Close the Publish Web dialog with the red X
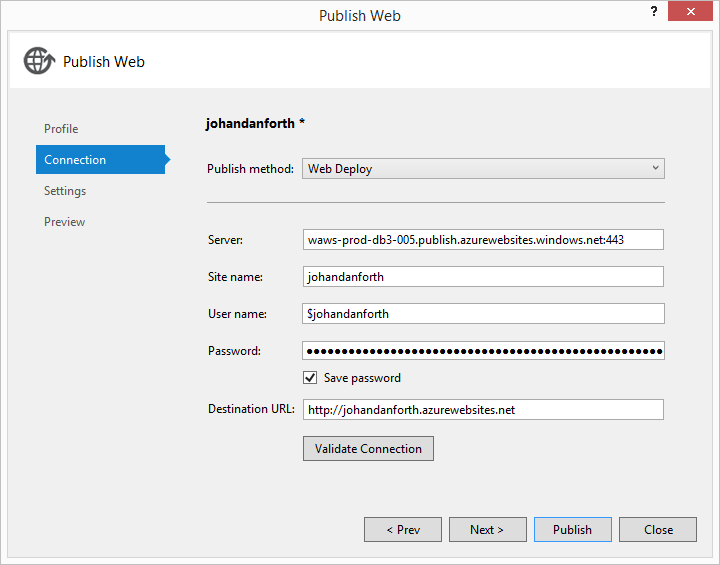Image resolution: width=720 pixels, height=565 pixels. click(x=690, y=11)
